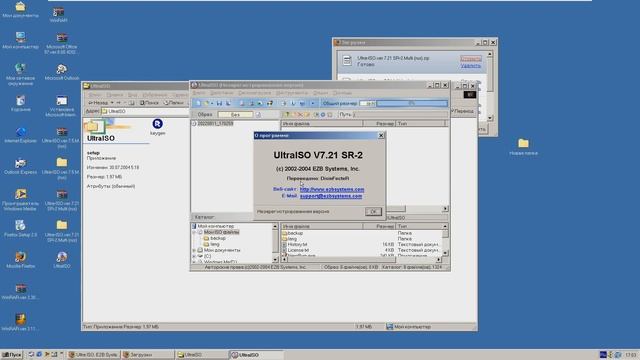This screenshot has height=360, width=640.
Task: Click the Open image icon in UltraISO toolbar
Action: (x=206, y=103)
